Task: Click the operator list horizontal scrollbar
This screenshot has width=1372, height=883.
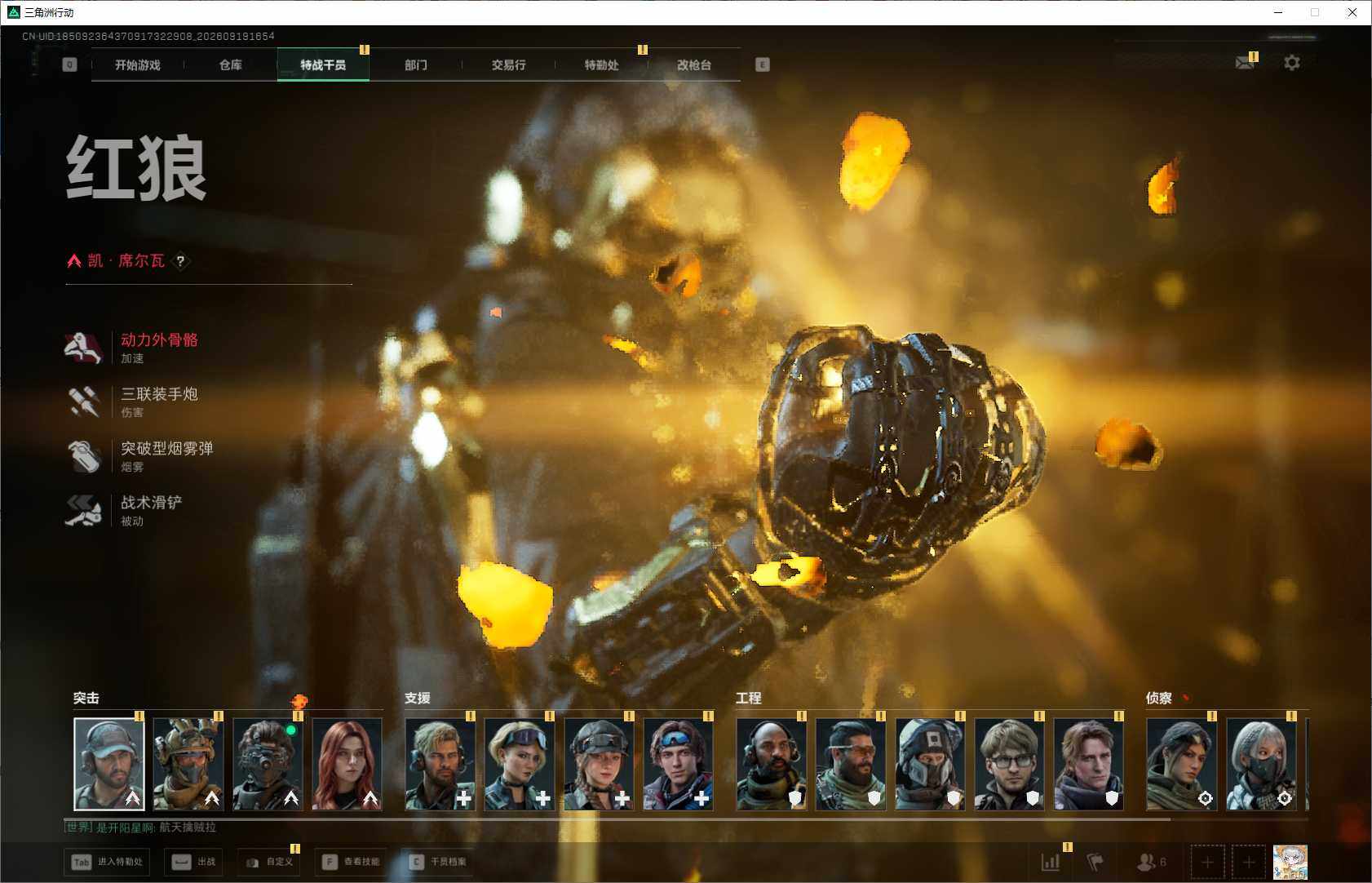Action: tap(617, 819)
